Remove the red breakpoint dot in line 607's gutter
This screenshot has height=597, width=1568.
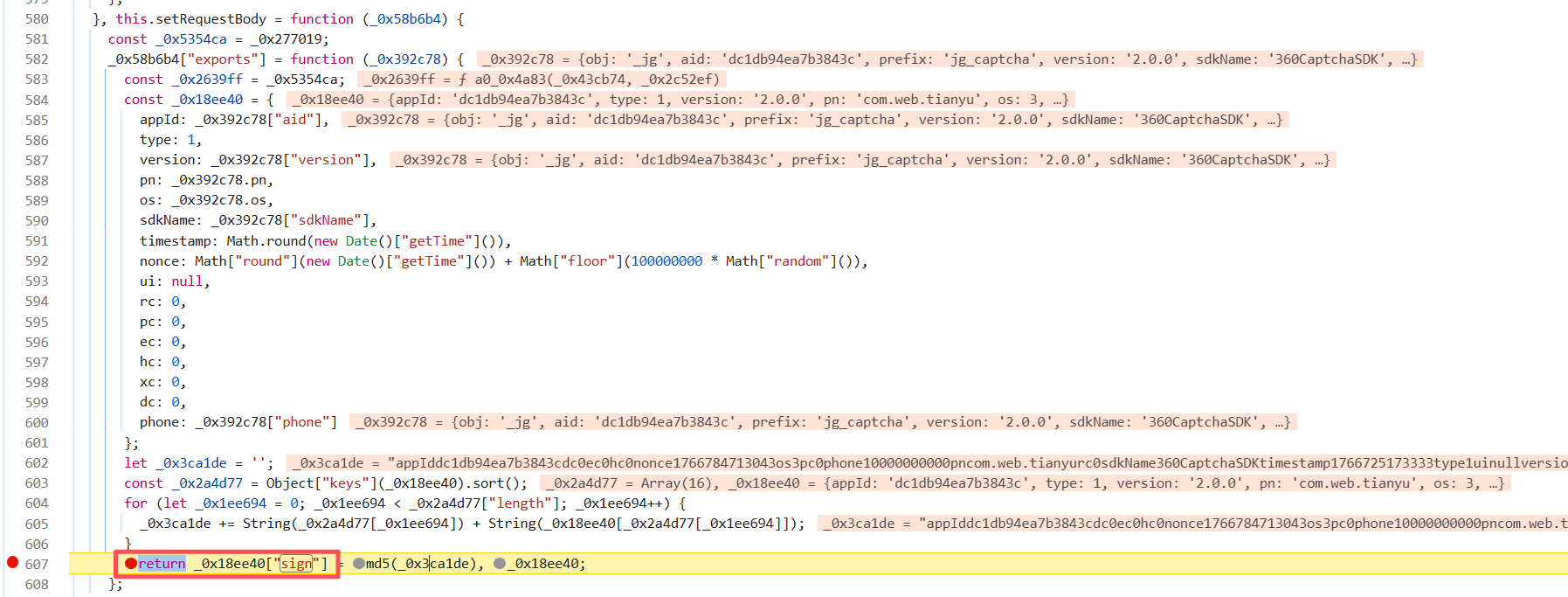point(12,562)
